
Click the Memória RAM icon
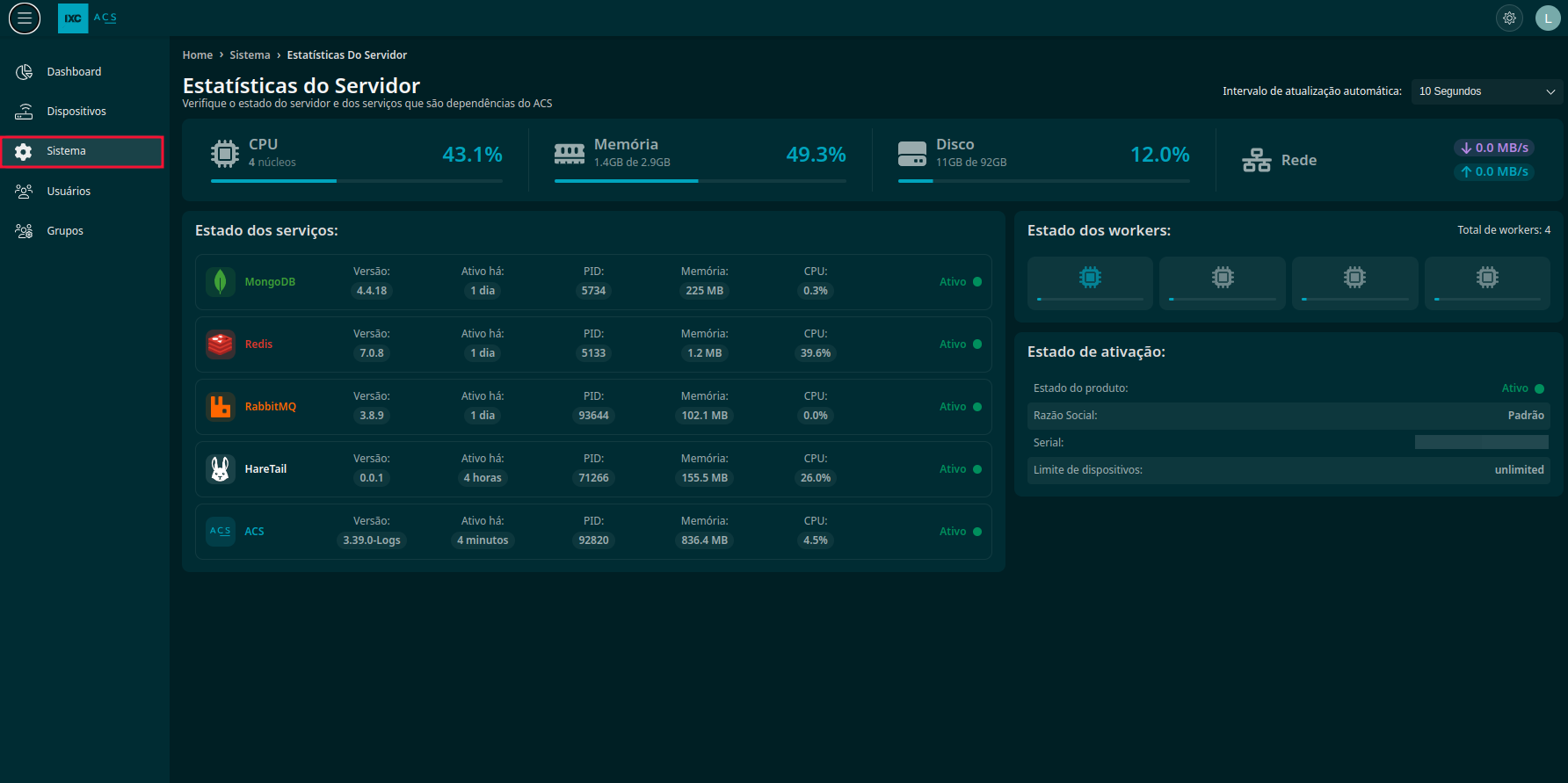570,154
